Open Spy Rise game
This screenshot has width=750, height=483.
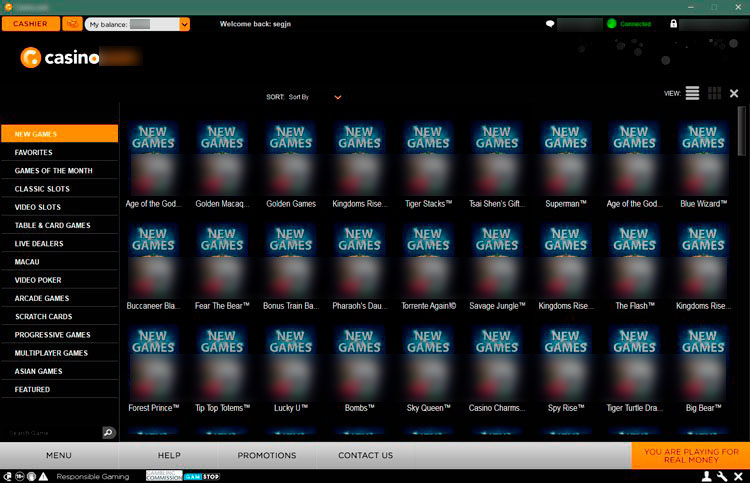tap(566, 369)
